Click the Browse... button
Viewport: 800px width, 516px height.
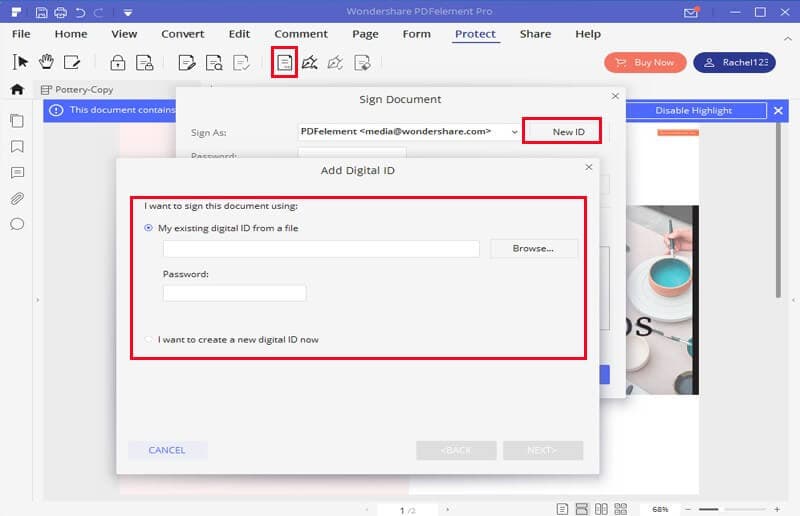pyautogui.click(x=533, y=249)
